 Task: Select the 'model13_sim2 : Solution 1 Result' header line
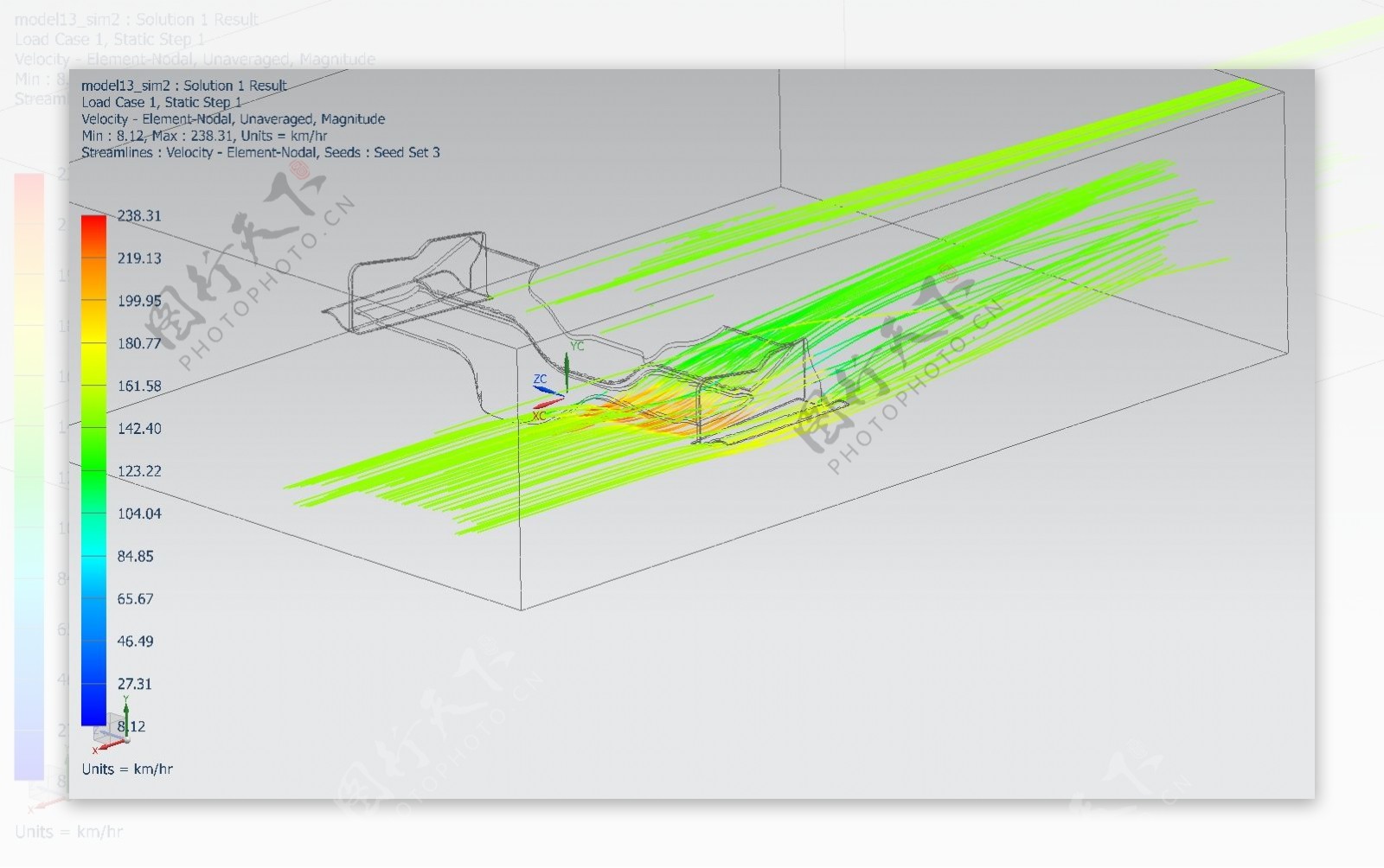[x=184, y=86]
